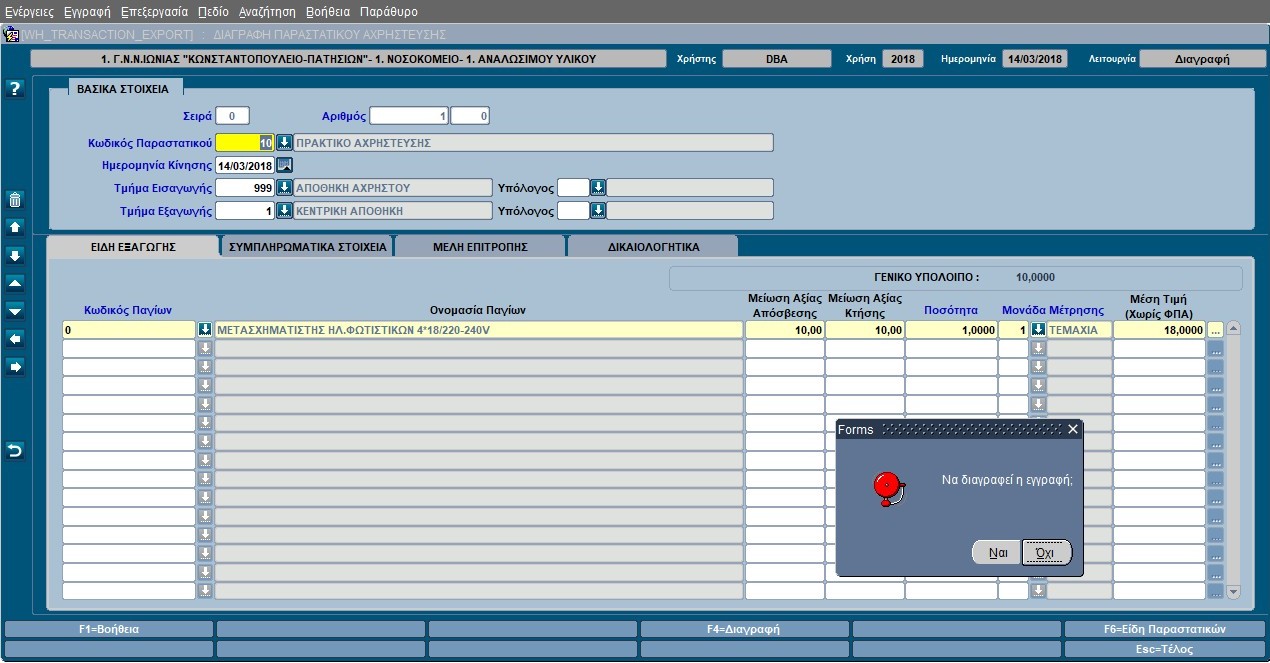Click ellipsis button on last table row
The width and height of the screenshot is (1270, 663).
1215,591
